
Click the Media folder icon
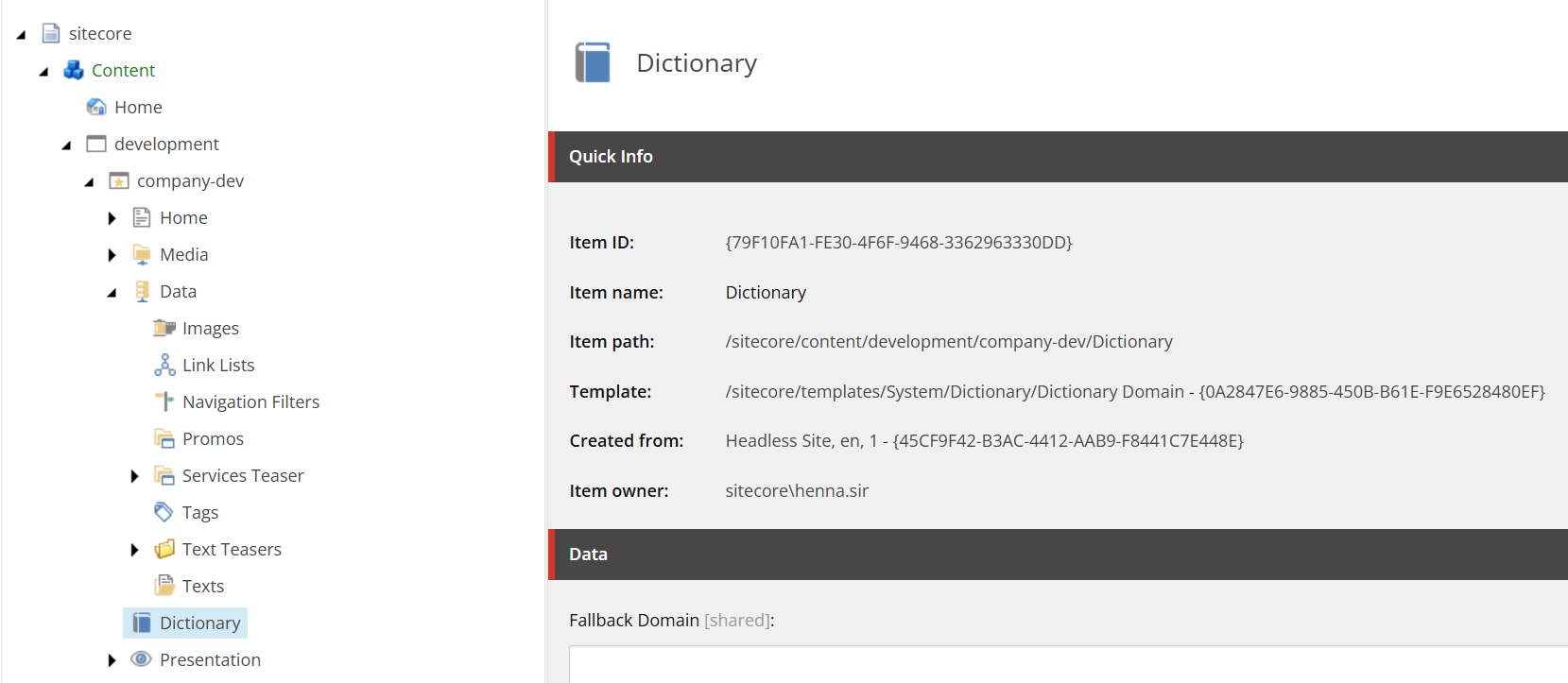click(142, 254)
